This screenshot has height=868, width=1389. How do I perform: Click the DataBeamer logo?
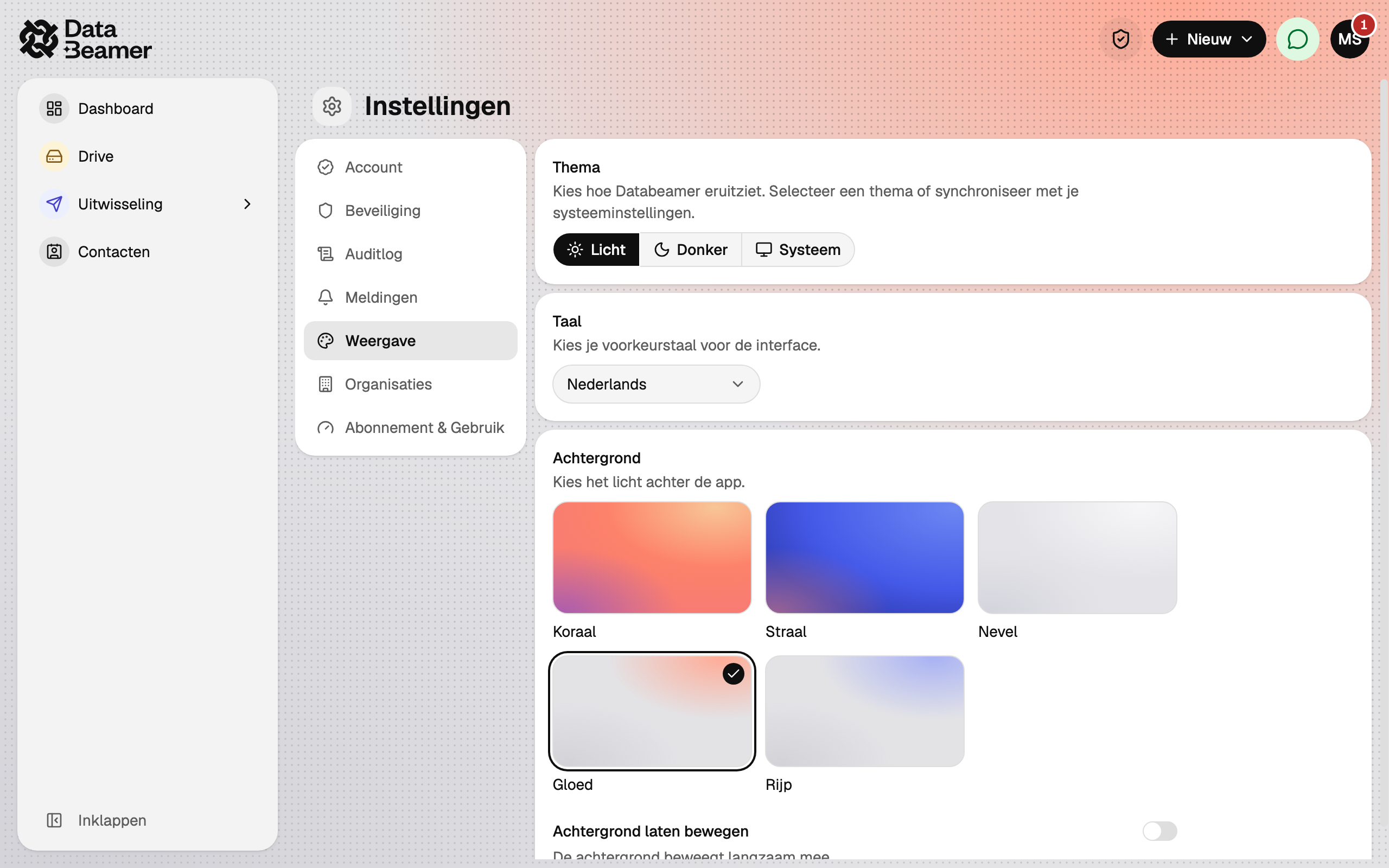[86, 39]
